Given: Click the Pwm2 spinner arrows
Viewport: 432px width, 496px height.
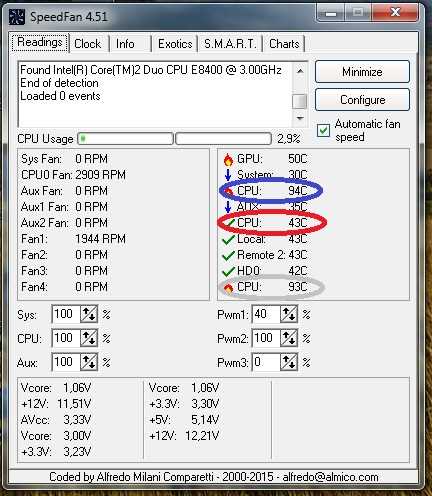Looking at the screenshot, I should [289, 338].
